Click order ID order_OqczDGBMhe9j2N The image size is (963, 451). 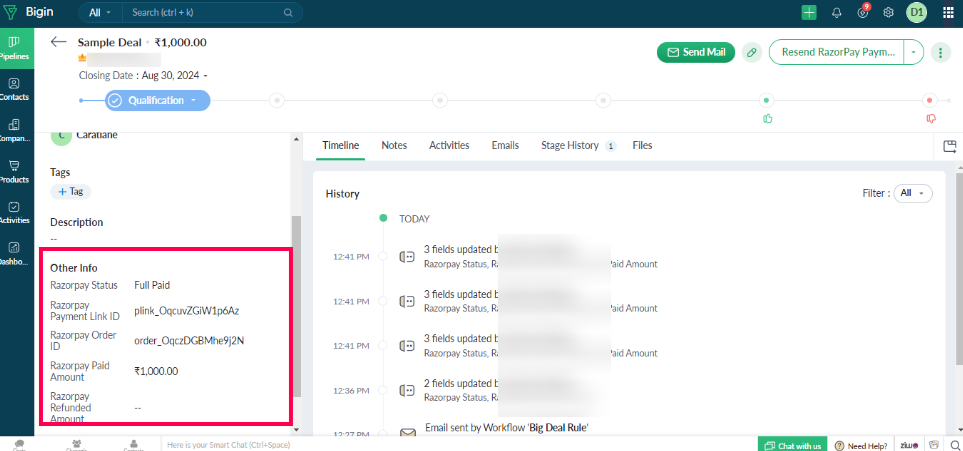pos(189,340)
